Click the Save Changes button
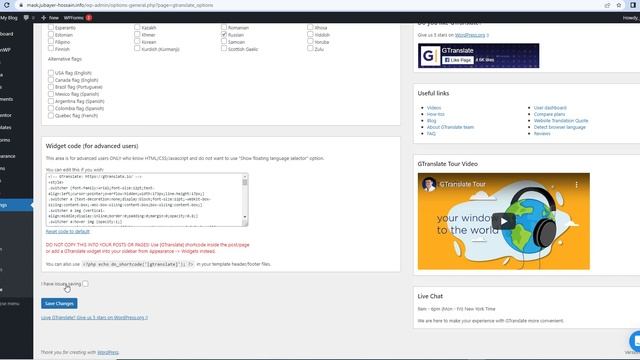The image size is (640, 360). [59, 303]
